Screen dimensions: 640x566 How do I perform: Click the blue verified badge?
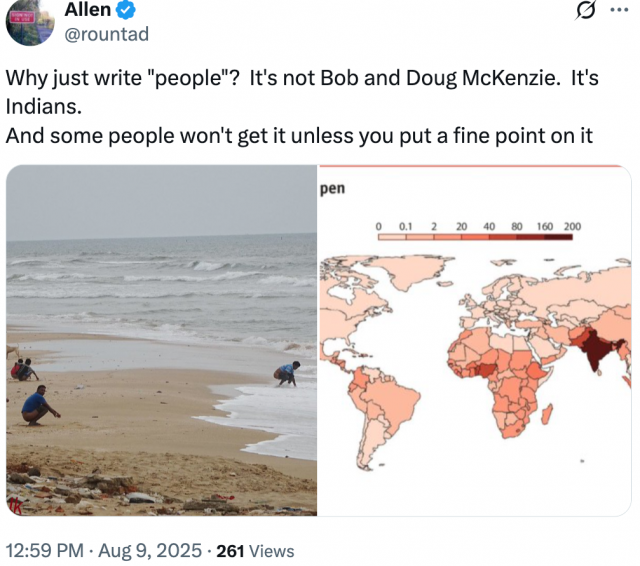pyautogui.click(x=127, y=12)
